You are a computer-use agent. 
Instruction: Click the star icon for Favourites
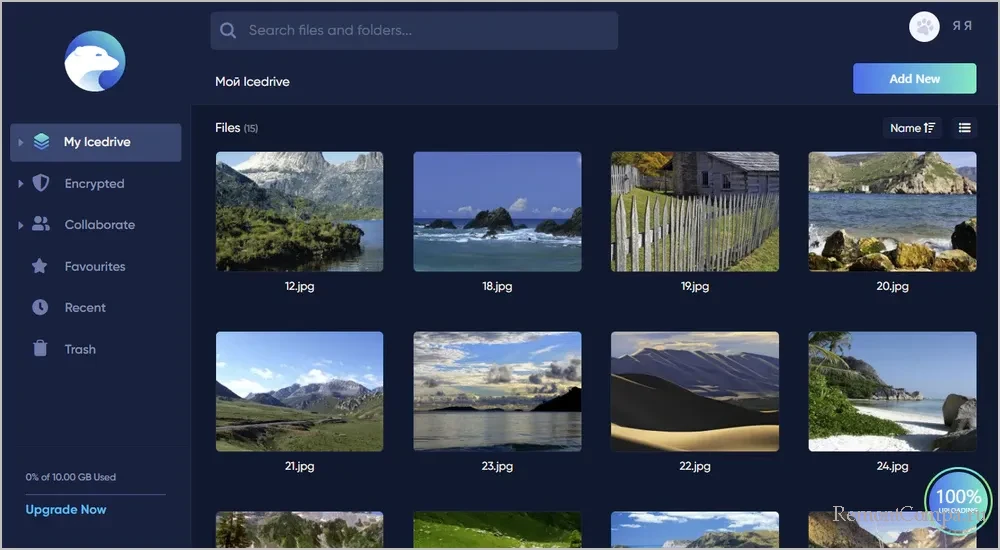point(40,266)
